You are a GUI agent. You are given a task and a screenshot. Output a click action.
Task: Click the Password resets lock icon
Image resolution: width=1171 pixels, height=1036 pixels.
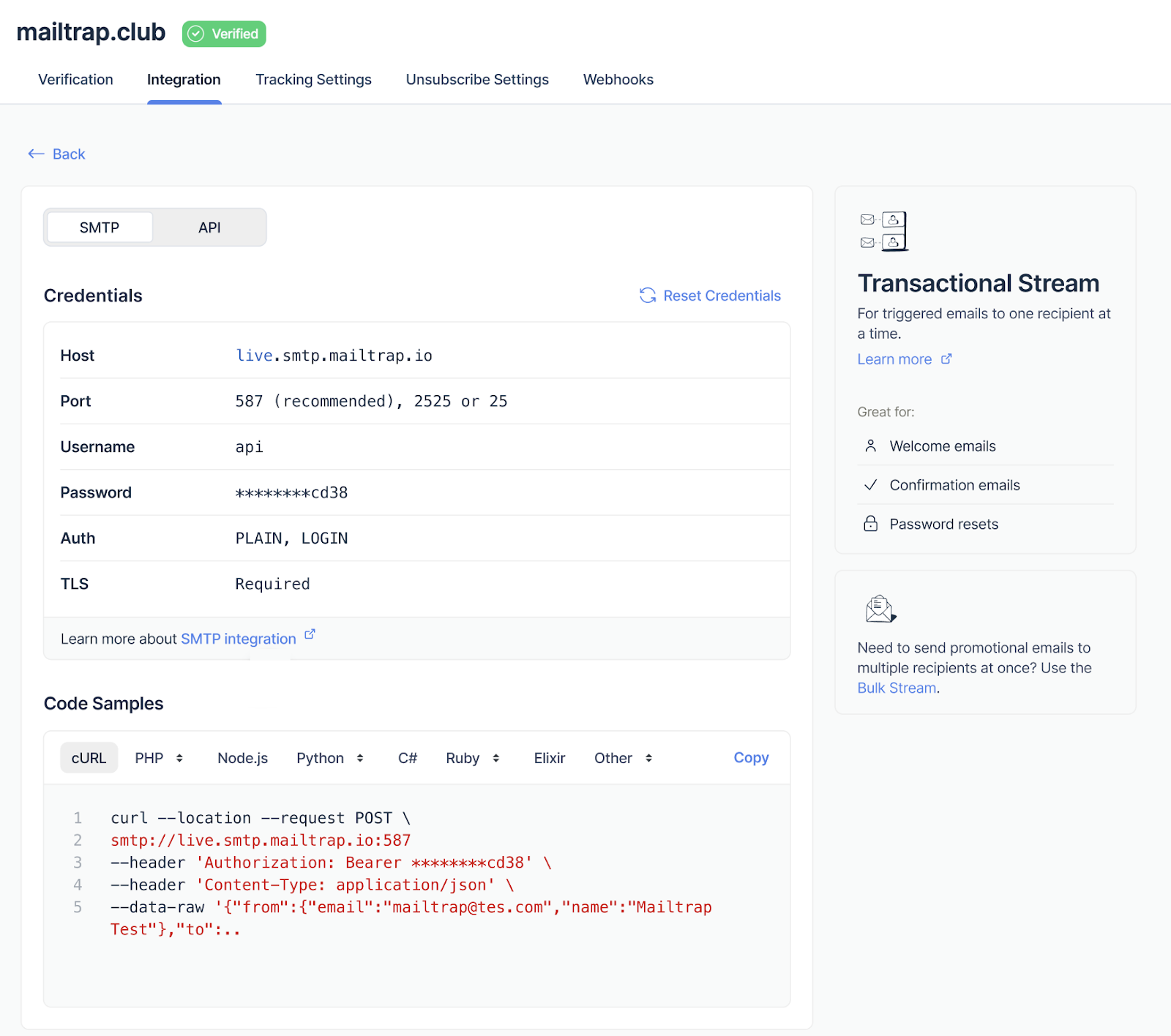(870, 523)
